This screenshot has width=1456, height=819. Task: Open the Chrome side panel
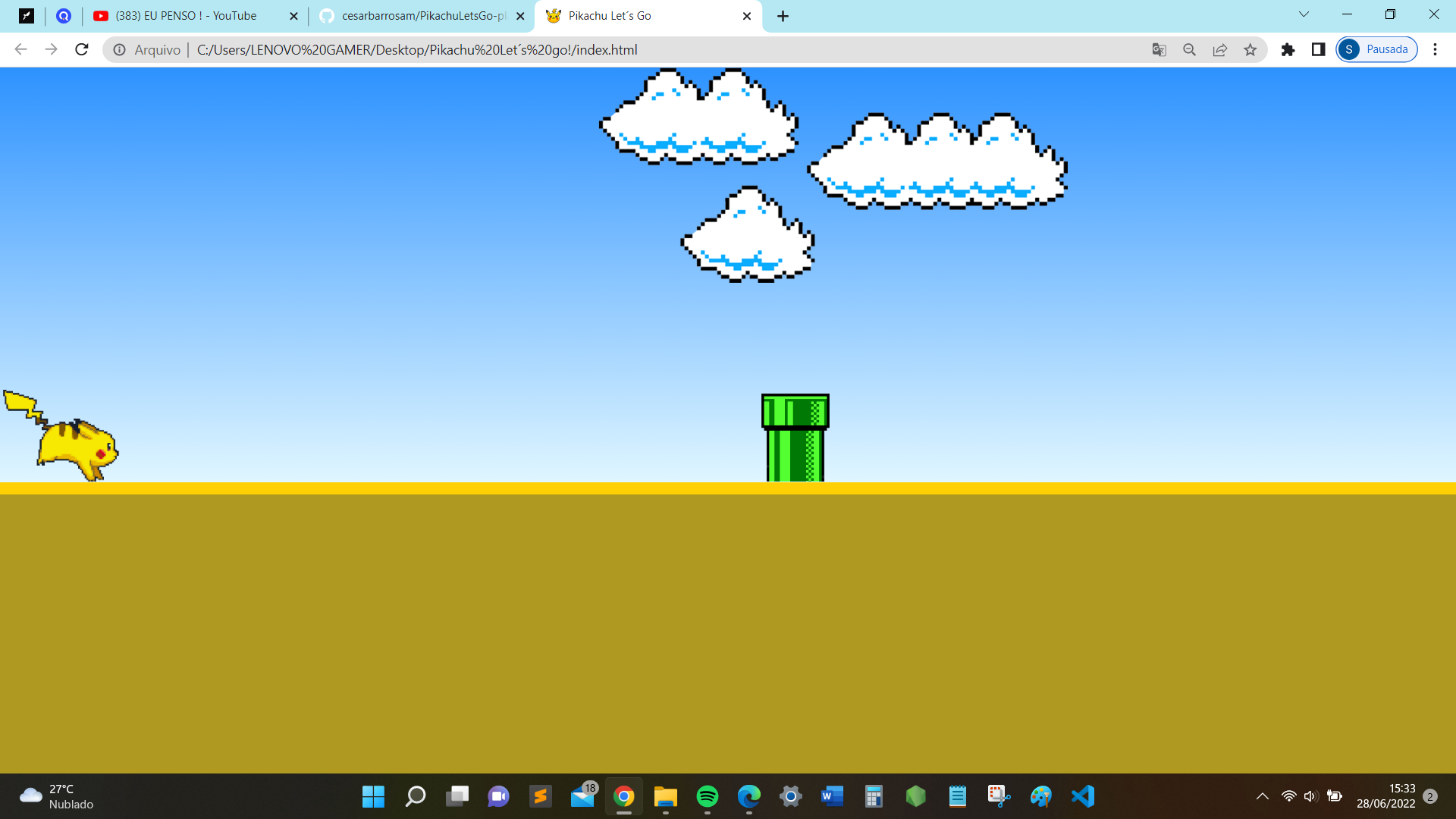pos(1319,49)
